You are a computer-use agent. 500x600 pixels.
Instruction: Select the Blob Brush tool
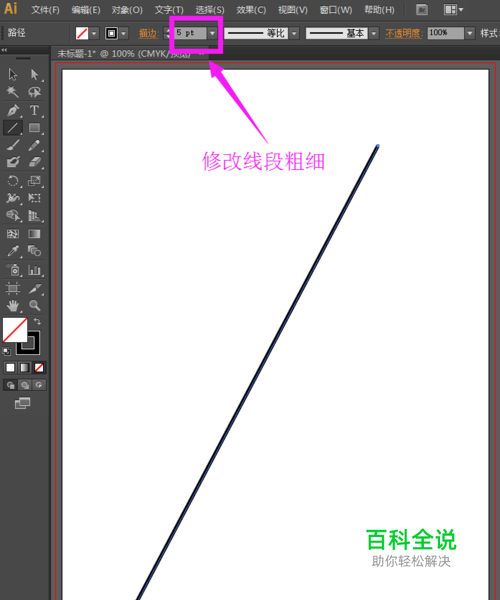13,162
